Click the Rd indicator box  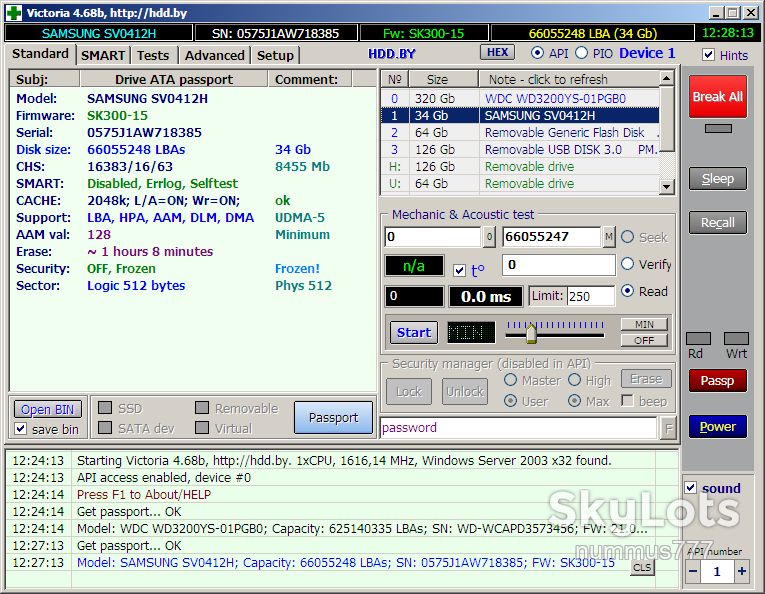[x=698, y=338]
